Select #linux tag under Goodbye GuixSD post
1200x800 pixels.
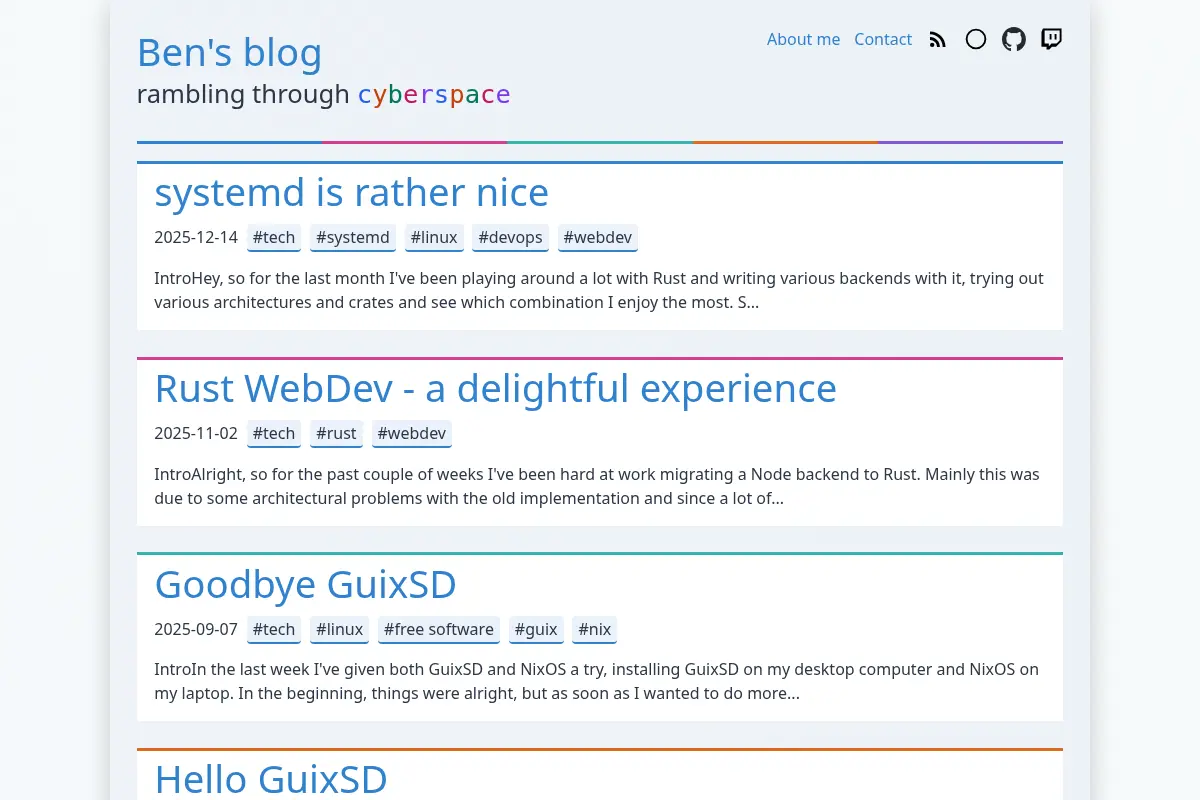pyautogui.click(x=339, y=629)
